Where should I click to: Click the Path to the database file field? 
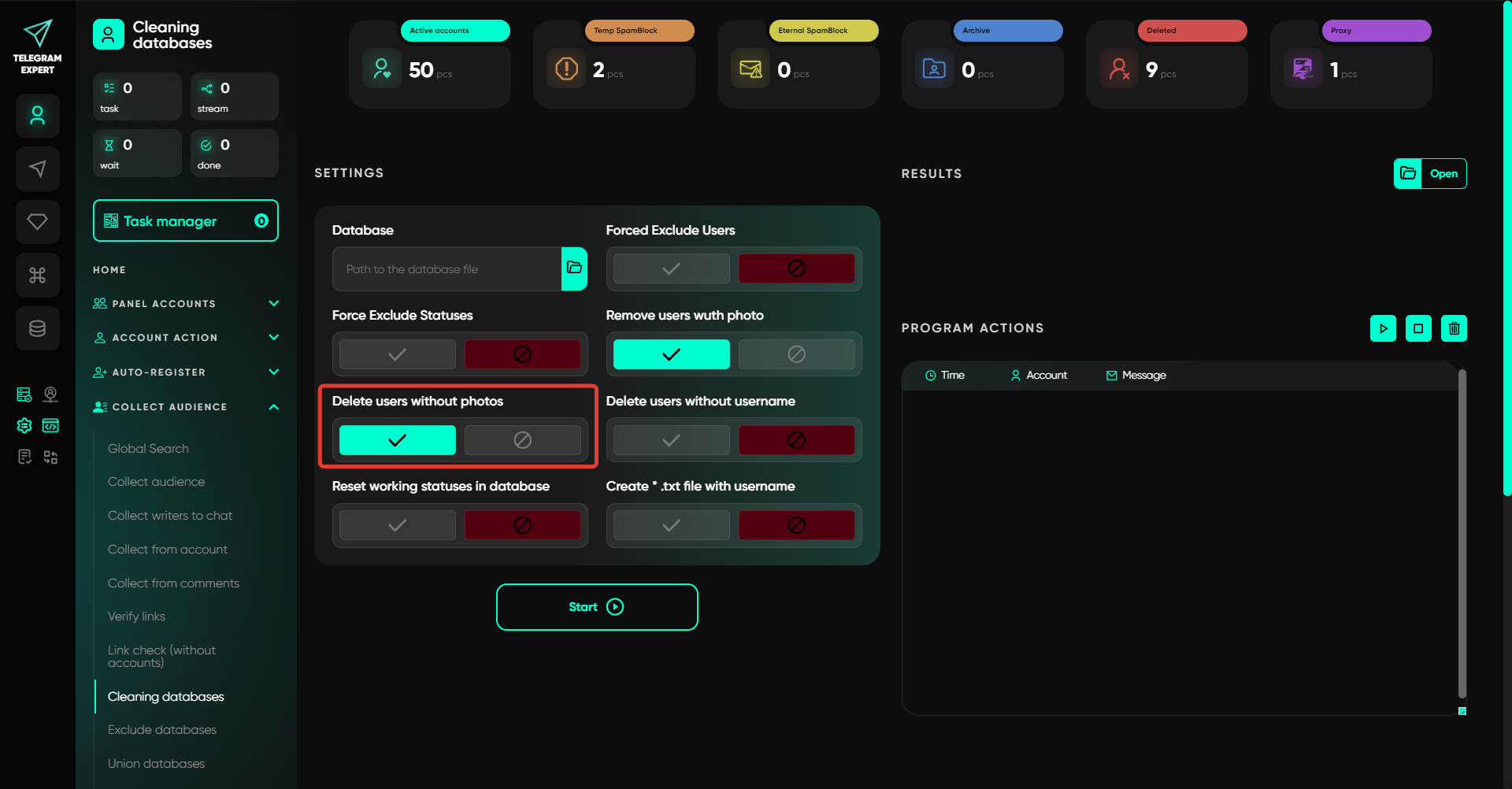[447, 269]
